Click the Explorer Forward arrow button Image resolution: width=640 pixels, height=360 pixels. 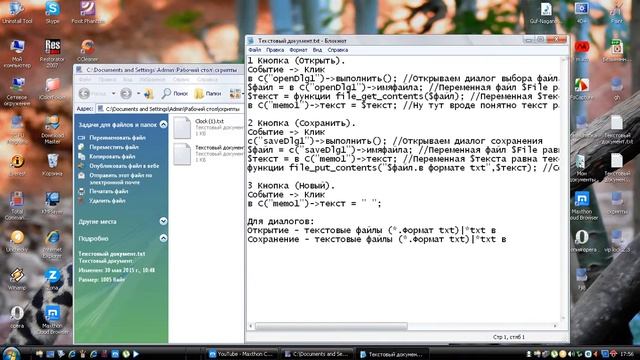click(x=126, y=93)
